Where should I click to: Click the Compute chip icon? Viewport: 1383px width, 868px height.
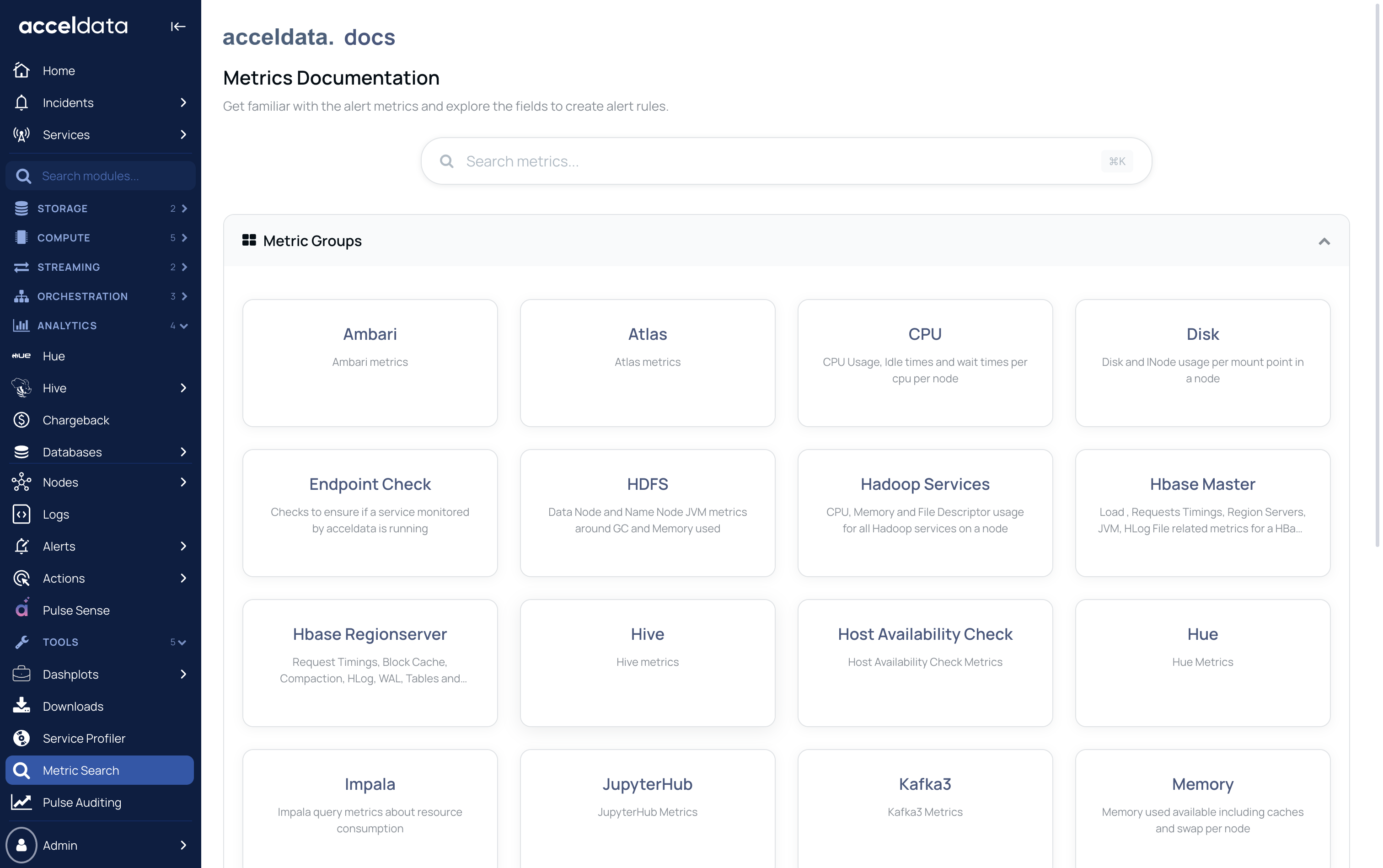pyautogui.click(x=22, y=238)
